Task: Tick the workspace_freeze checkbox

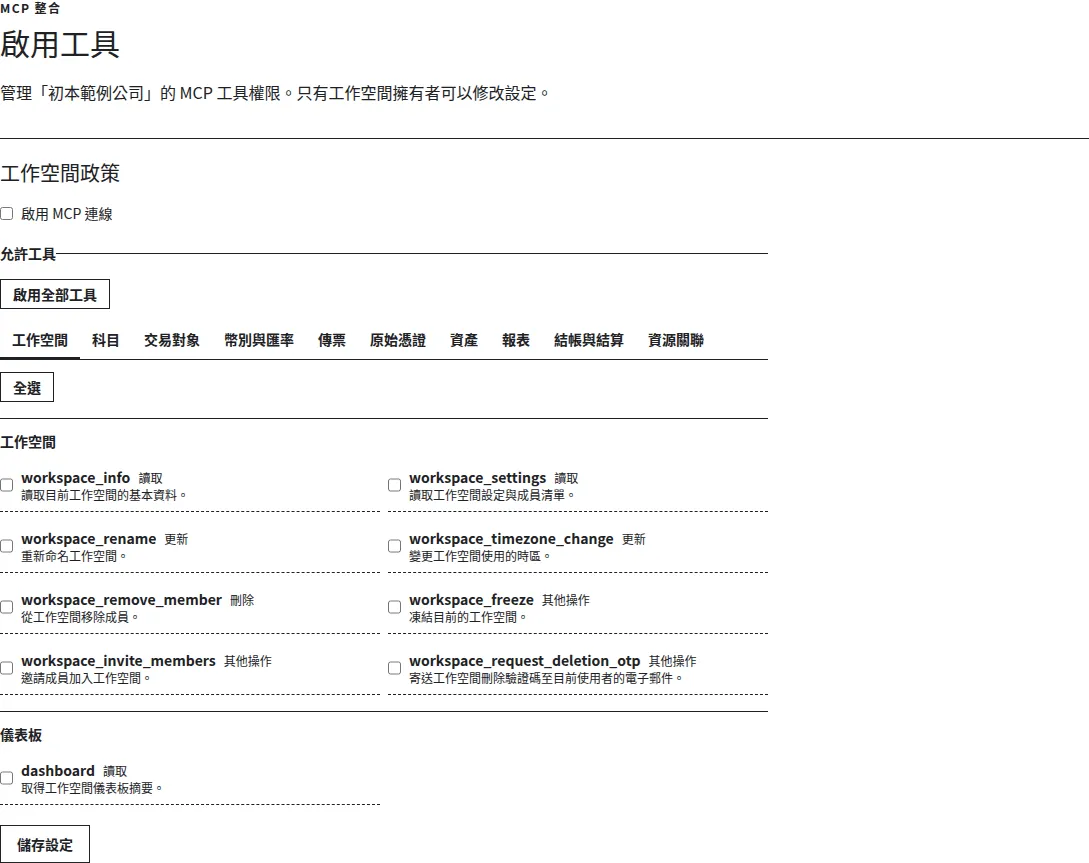Action: [394, 608]
